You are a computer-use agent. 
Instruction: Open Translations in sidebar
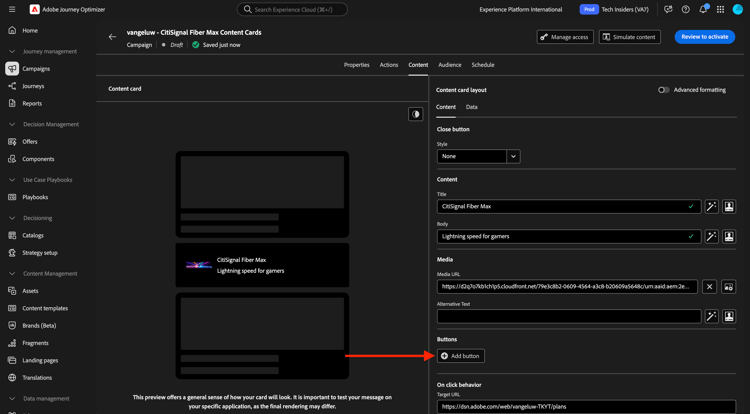click(x=37, y=378)
